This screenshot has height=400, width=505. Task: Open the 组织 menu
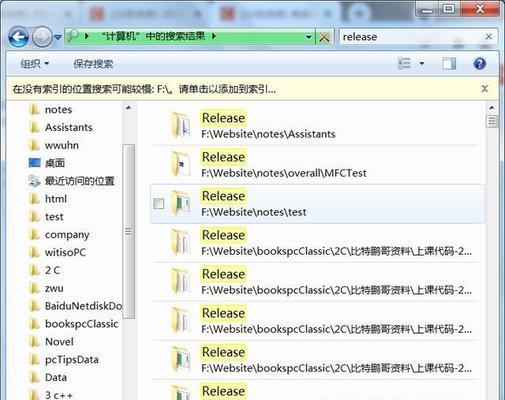click(x=35, y=64)
